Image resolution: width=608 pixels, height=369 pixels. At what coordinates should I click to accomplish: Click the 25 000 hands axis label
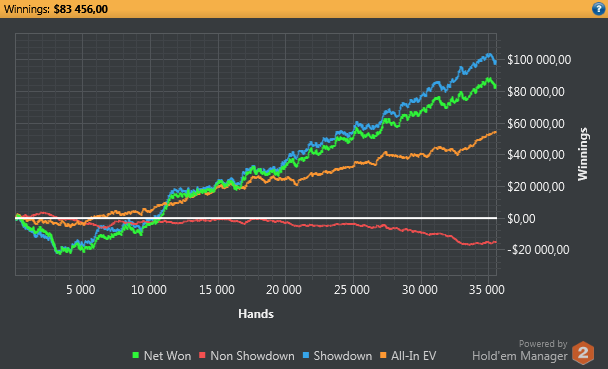coord(352,290)
